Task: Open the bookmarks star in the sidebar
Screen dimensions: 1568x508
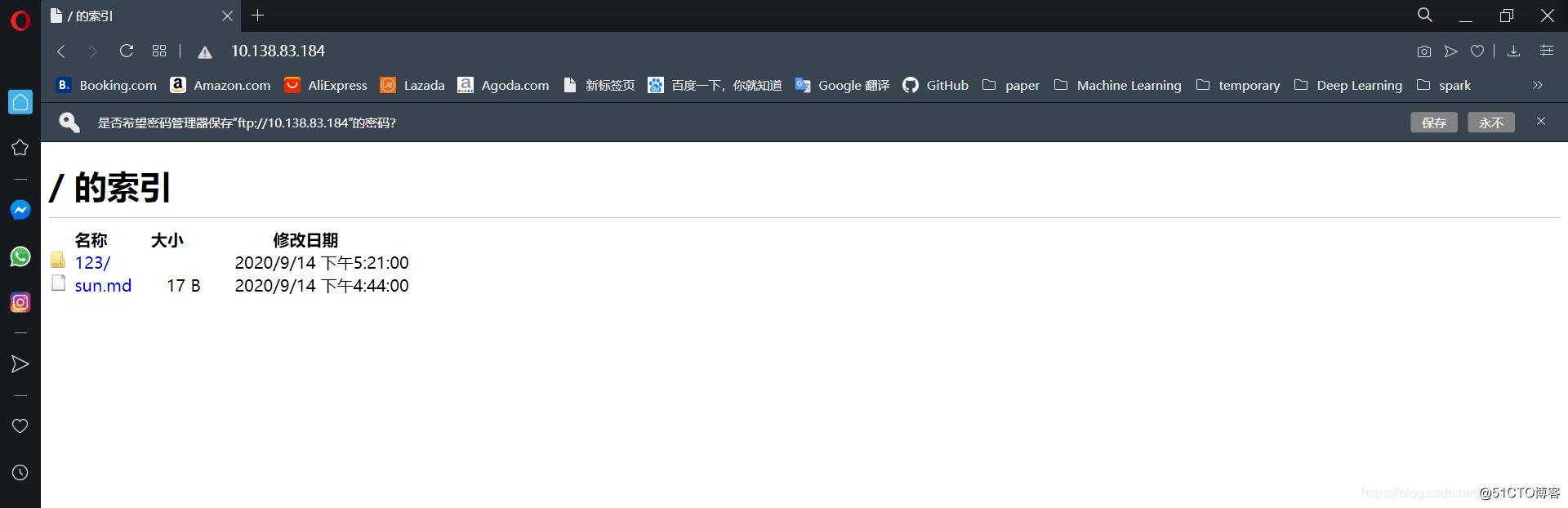Action: 20,148
